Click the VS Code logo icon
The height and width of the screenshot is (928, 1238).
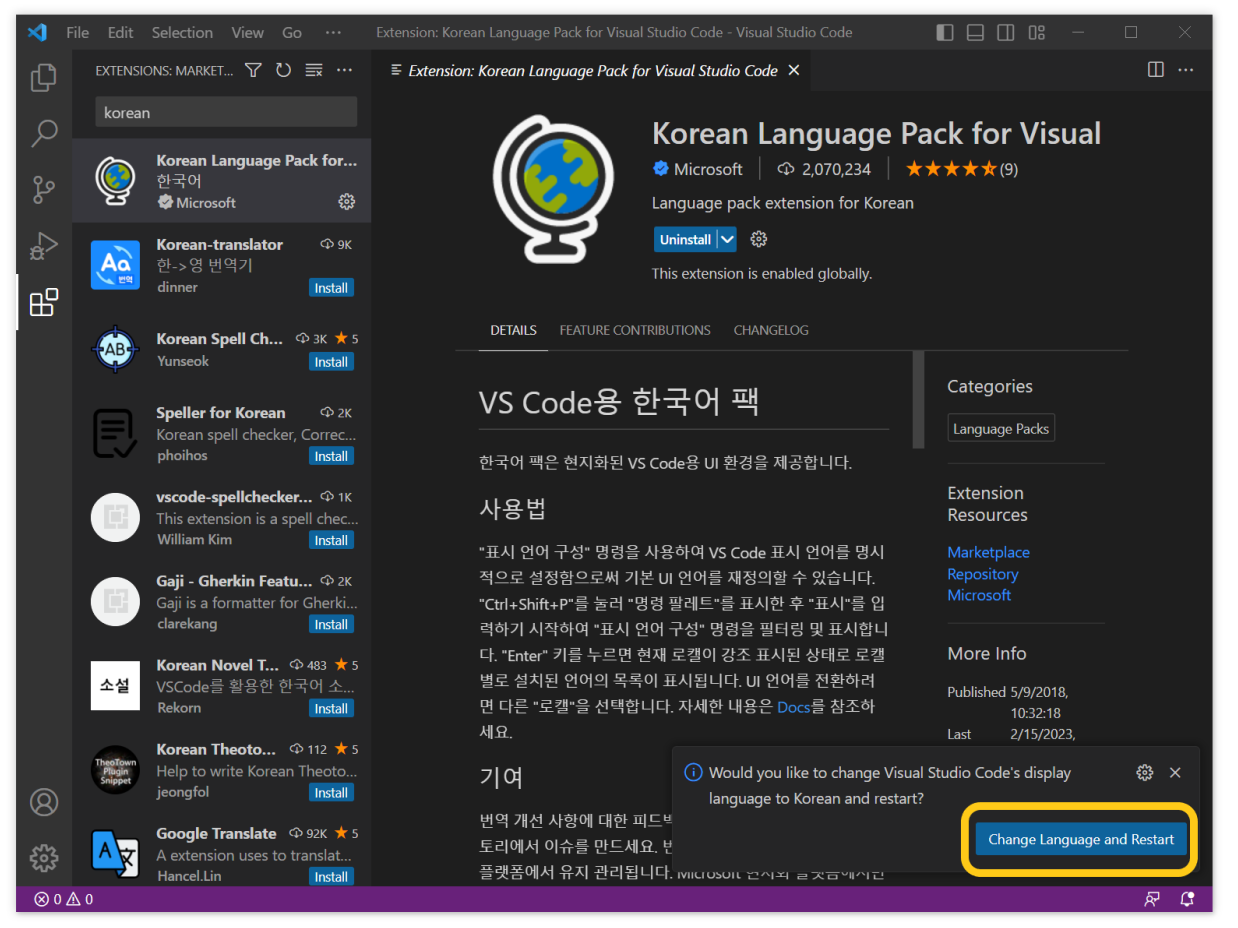click(37, 32)
